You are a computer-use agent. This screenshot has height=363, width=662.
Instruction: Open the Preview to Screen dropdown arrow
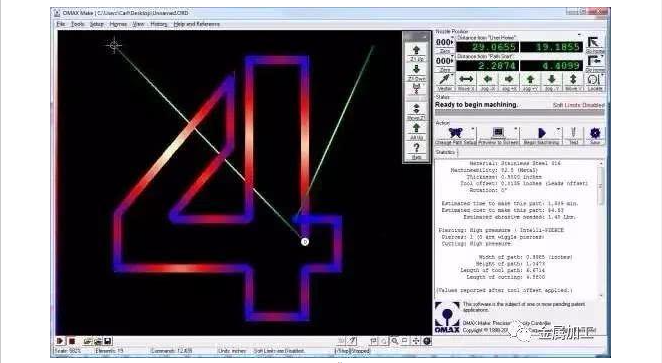516,129
